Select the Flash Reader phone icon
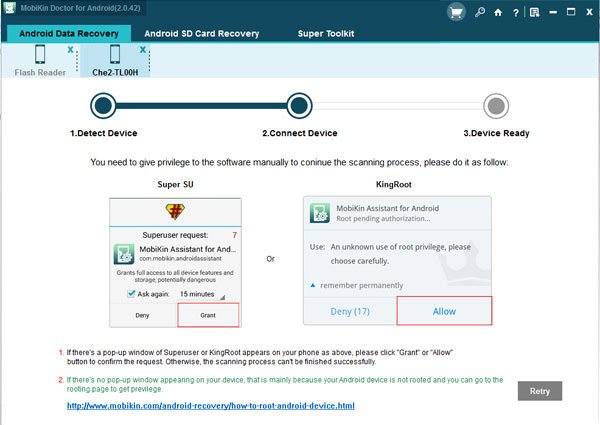This screenshot has height=425, width=600. pyautogui.click(x=40, y=54)
